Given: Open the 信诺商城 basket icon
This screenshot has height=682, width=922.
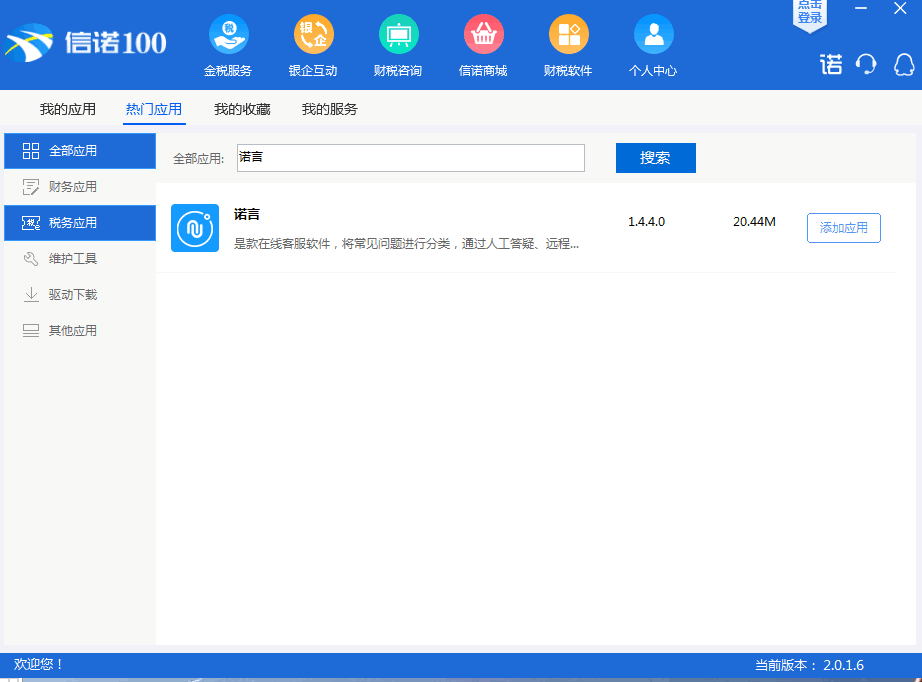Looking at the screenshot, I should click(483, 34).
